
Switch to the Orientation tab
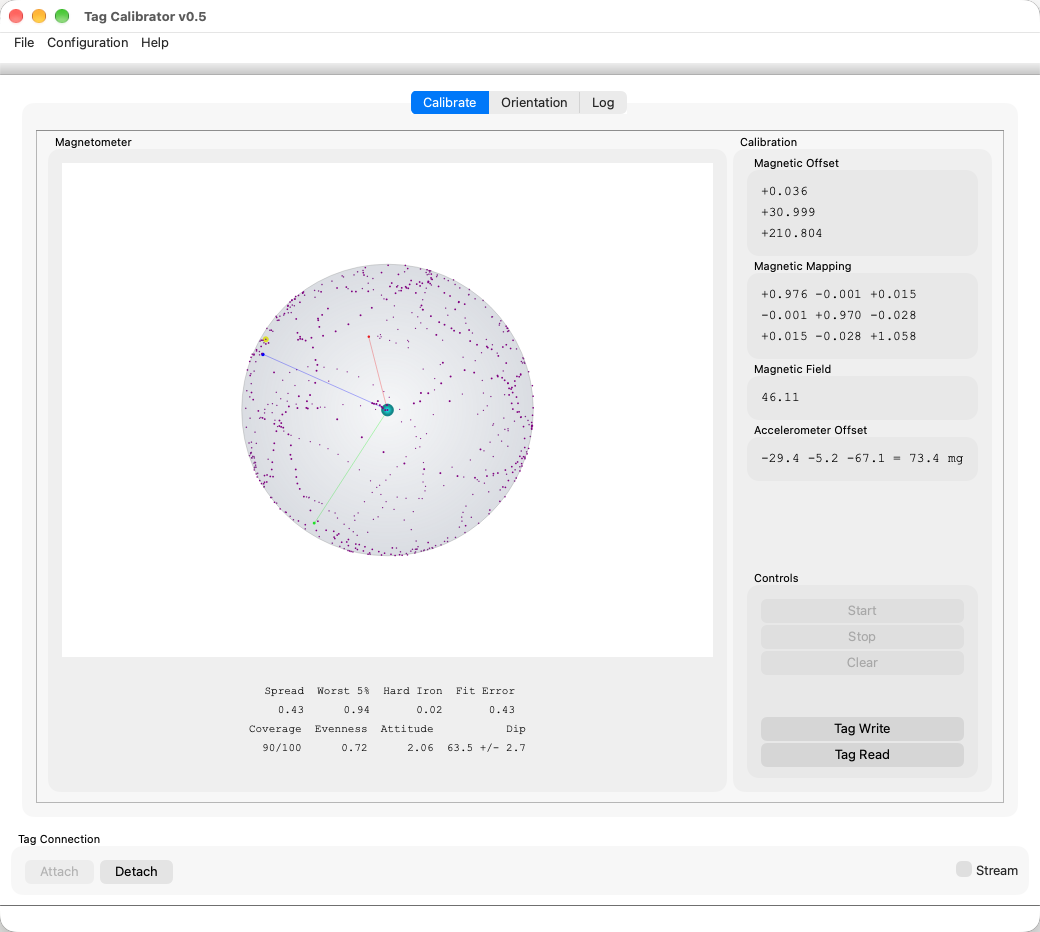534,103
